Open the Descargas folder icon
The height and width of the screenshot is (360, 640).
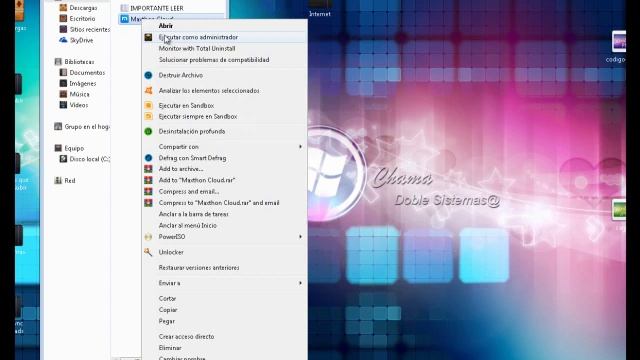(x=63, y=8)
